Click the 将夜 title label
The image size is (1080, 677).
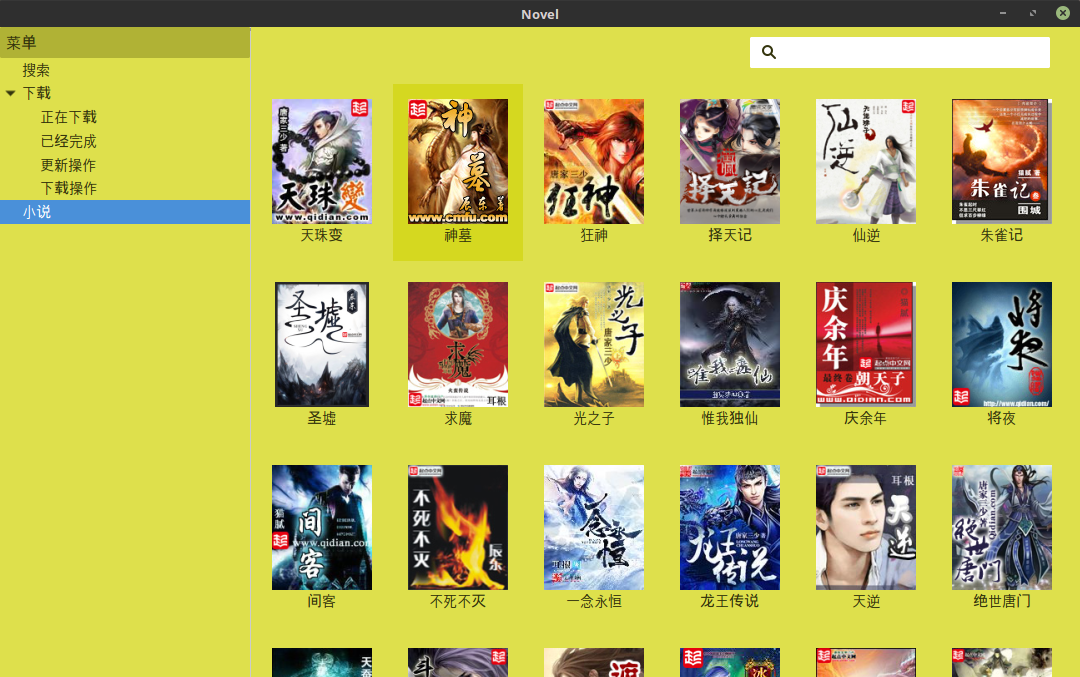click(x=1002, y=419)
